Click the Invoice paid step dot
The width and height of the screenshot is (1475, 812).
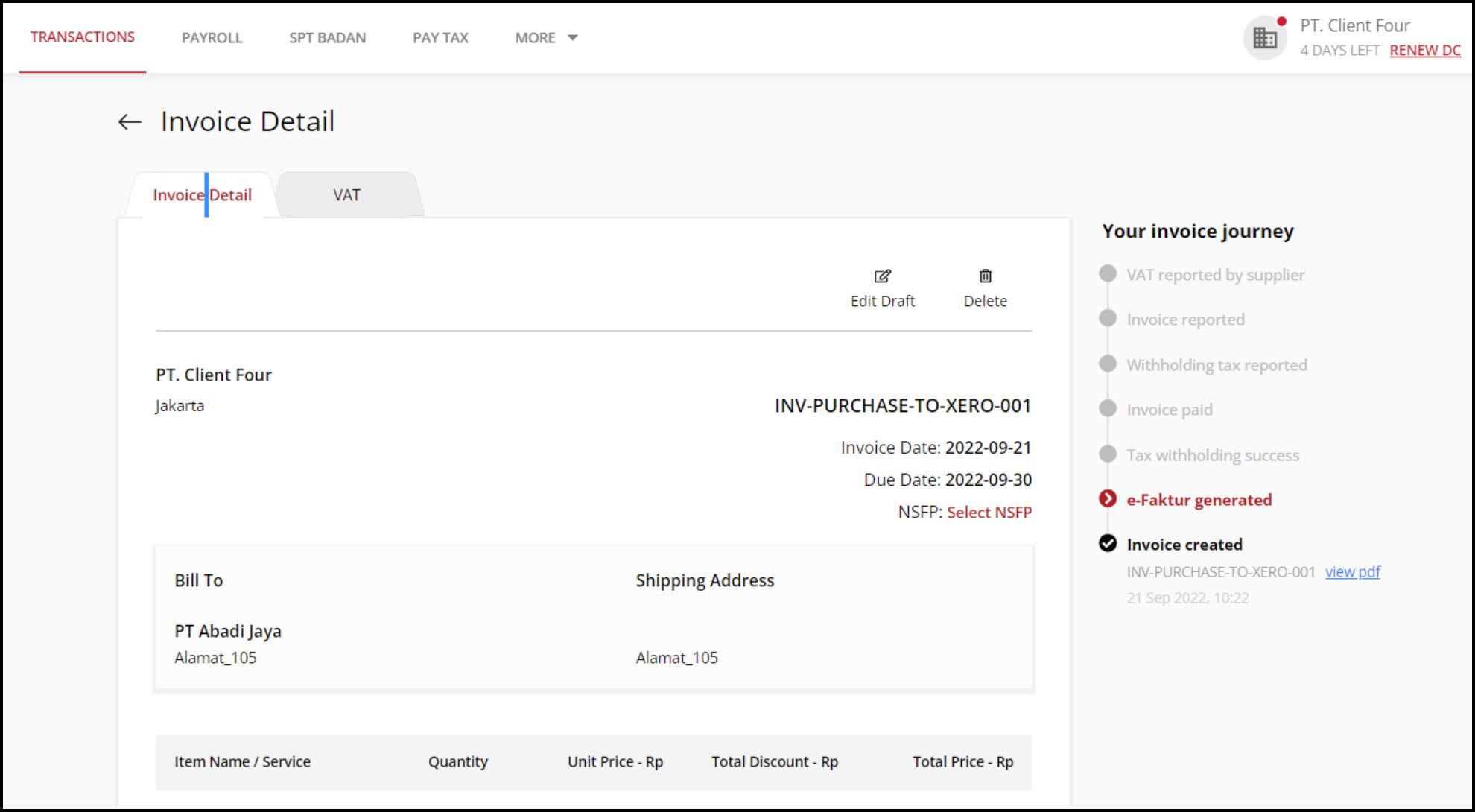point(1108,409)
